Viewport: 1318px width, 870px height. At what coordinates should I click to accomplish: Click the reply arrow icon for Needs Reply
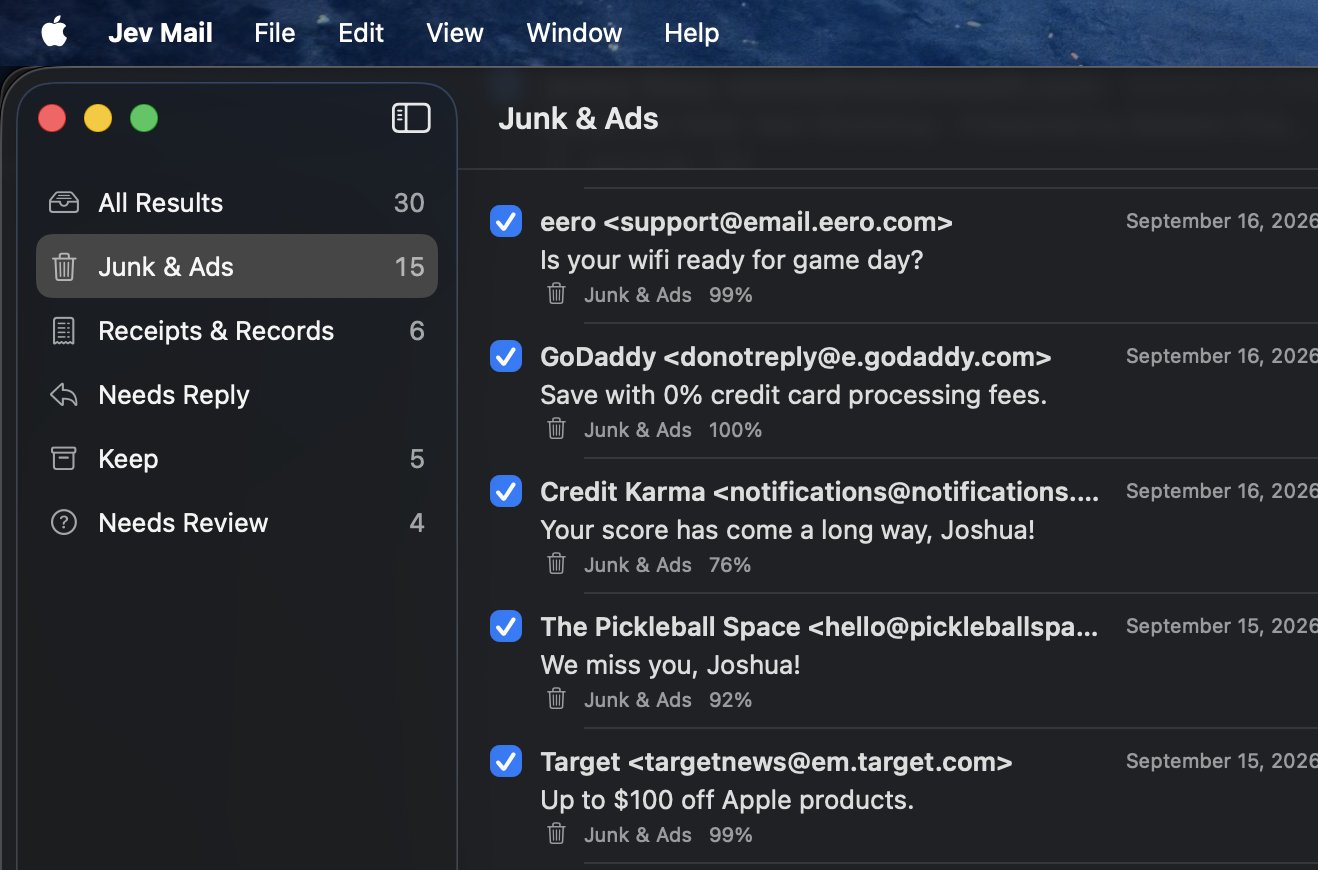click(x=64, y=395)
